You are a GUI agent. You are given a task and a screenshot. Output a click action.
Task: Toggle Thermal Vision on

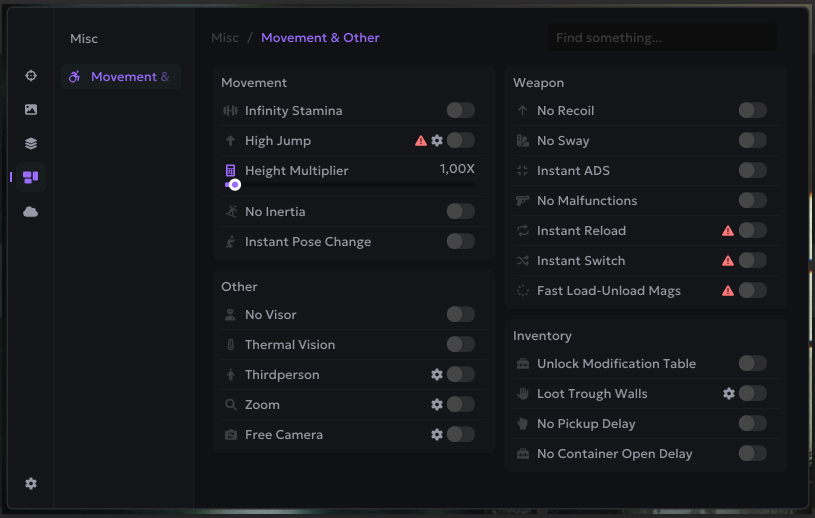coord(460,345)
